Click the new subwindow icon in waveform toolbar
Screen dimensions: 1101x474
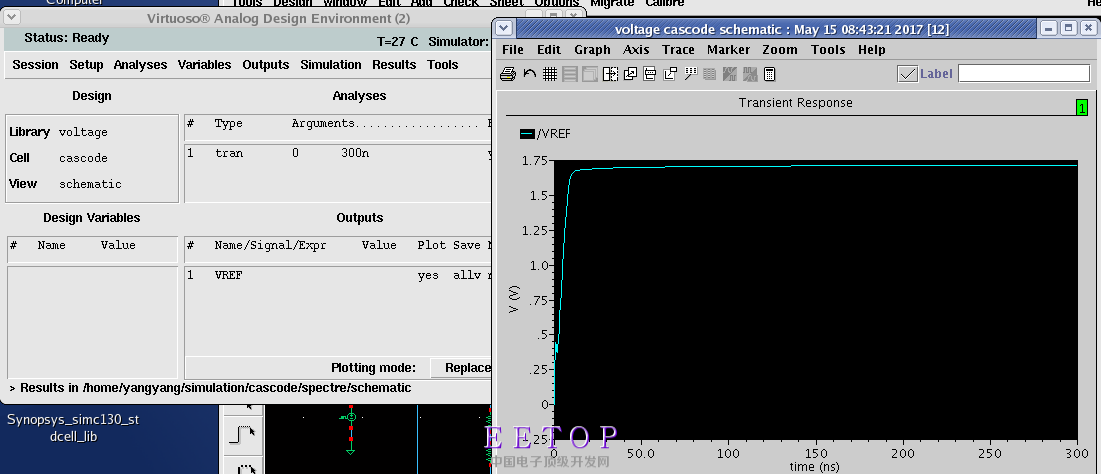tap(630, 74)
